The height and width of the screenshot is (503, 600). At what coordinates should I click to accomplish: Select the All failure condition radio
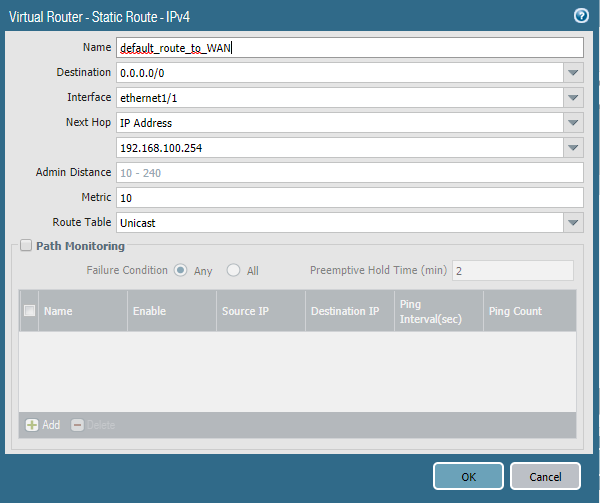(233, 270)
